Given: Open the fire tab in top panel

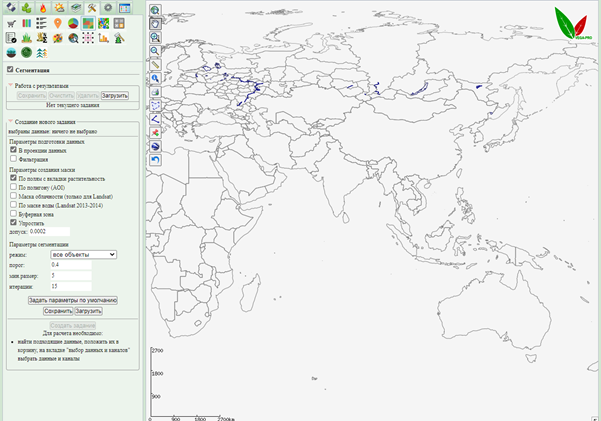Looking at the screenshot, I should click(x=43, y=7).
